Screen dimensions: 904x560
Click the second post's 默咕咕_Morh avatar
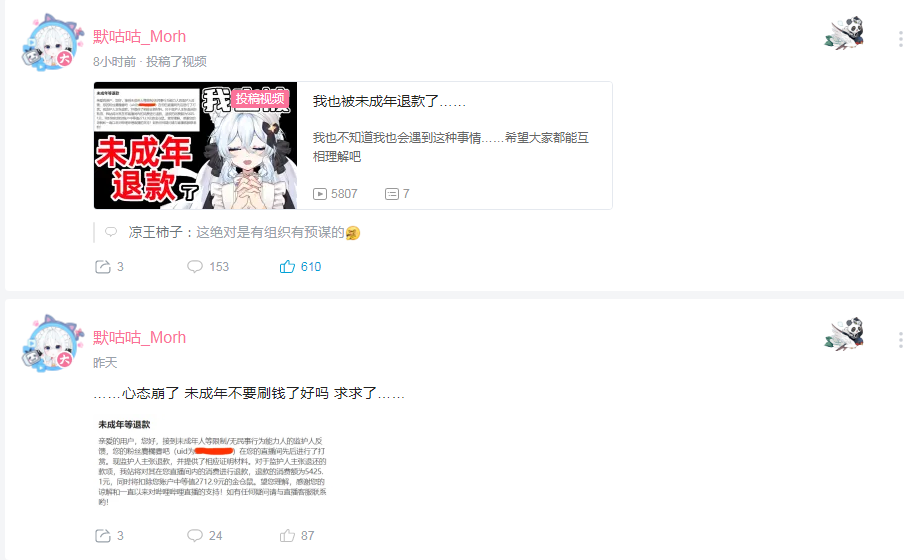51,344
